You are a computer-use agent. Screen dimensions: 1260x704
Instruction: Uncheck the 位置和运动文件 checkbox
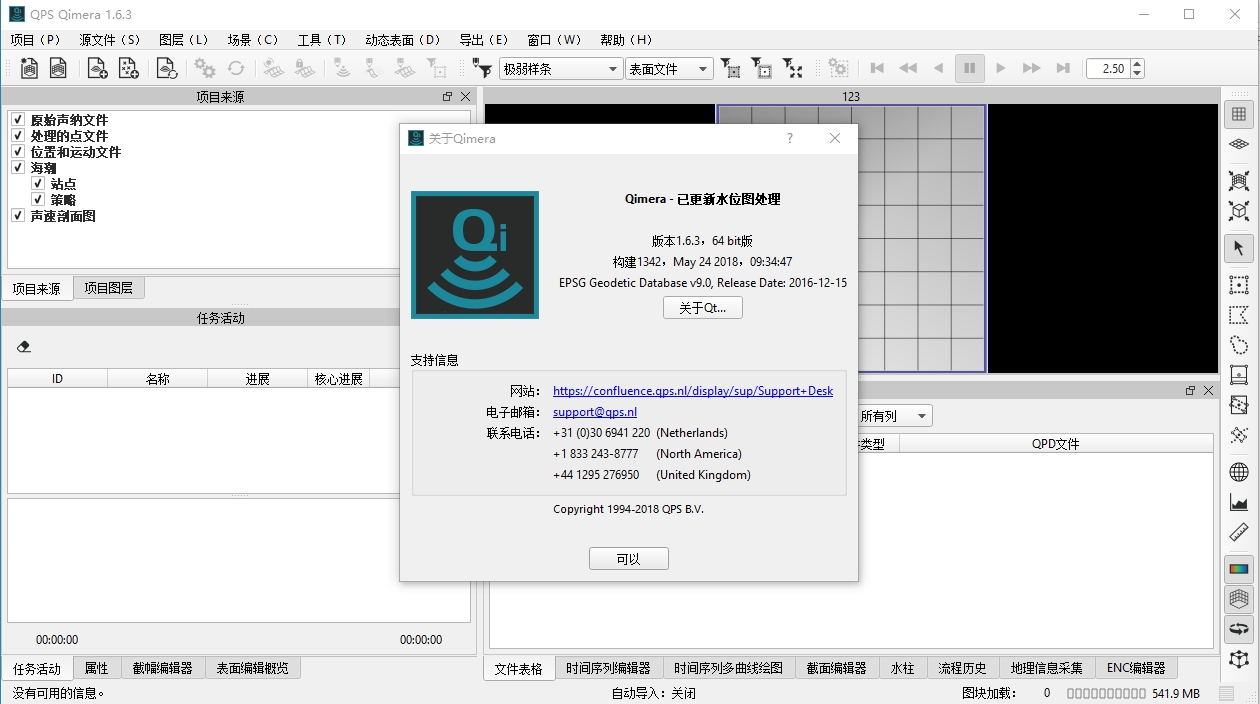[x=18, y=152]
